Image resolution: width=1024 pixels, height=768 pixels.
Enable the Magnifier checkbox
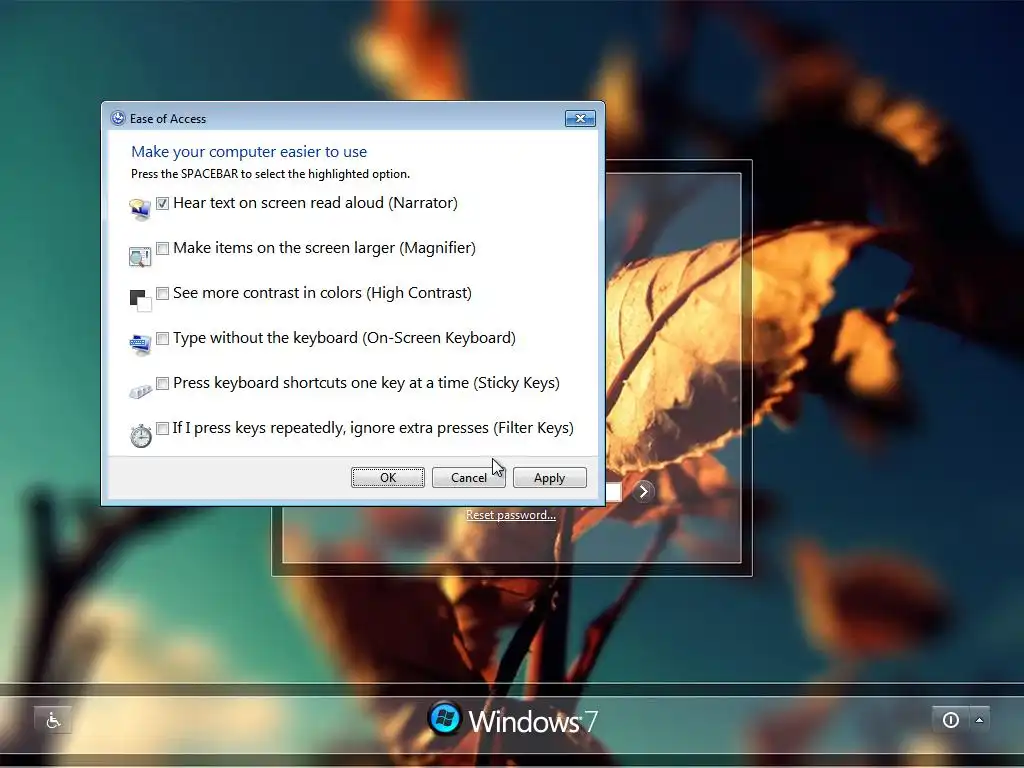[163, 248]
